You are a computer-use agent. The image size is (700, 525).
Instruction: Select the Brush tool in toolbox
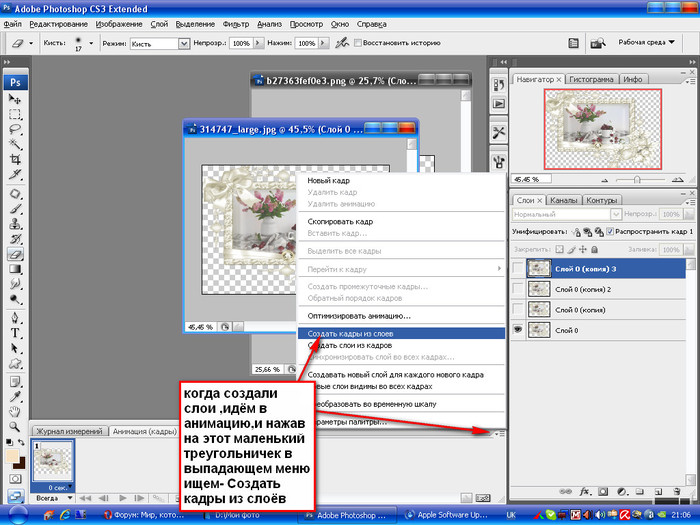click(15, 209)
